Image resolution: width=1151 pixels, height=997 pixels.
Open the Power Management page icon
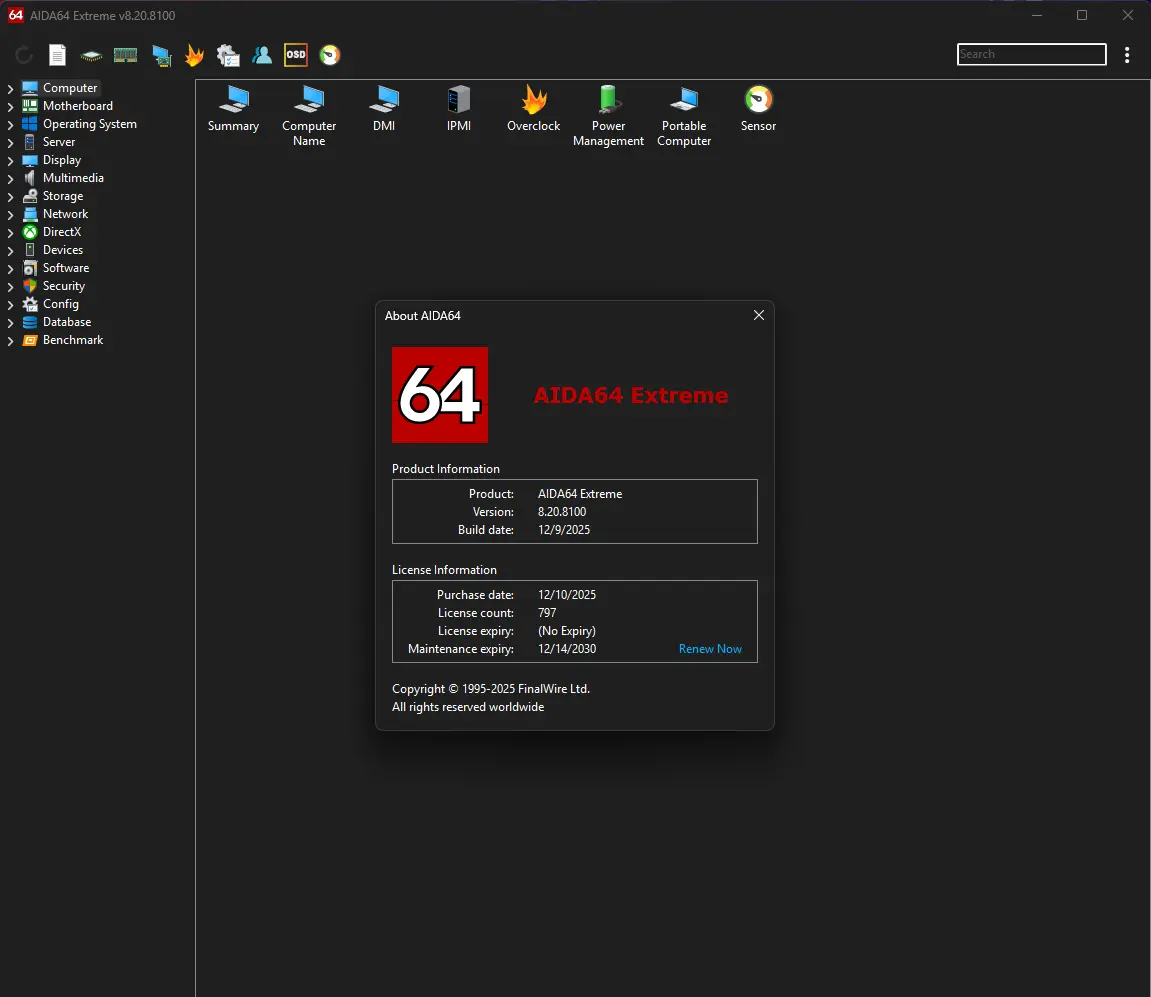click(609, 116)
